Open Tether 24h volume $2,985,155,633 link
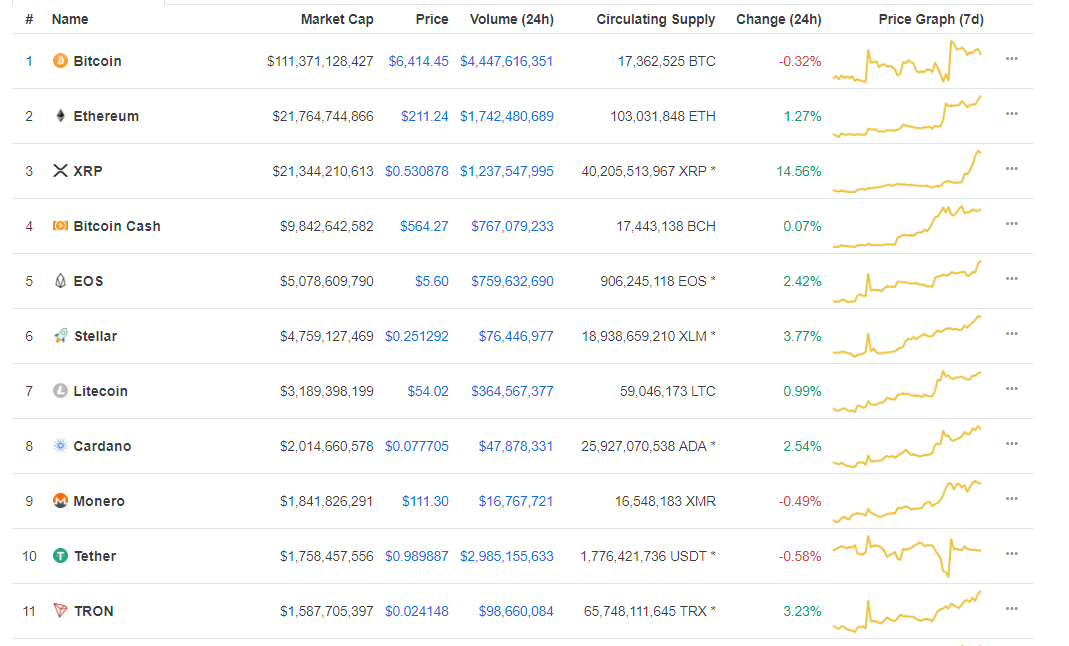 pos(506,556)
